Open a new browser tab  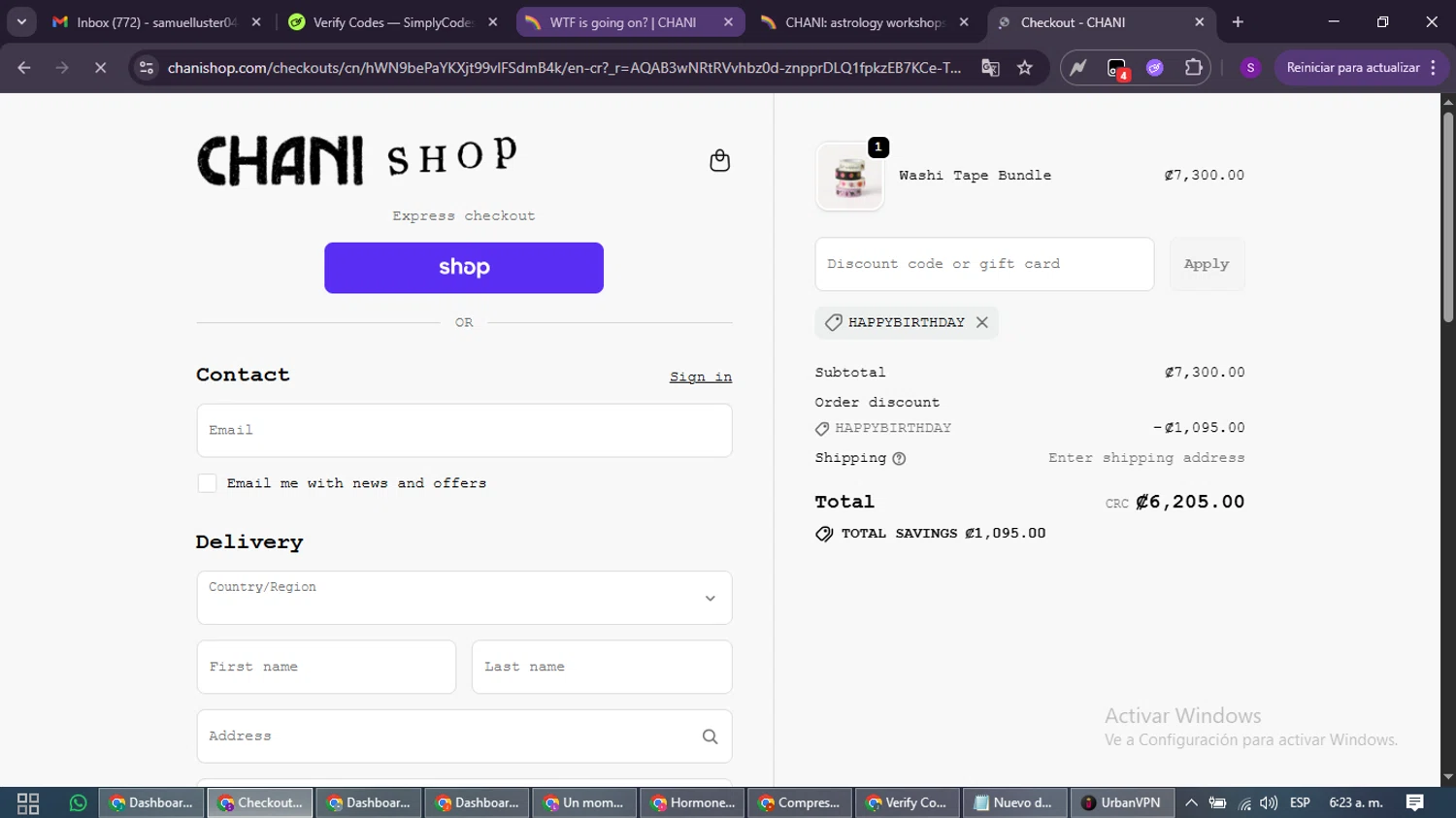point(1238,21)
